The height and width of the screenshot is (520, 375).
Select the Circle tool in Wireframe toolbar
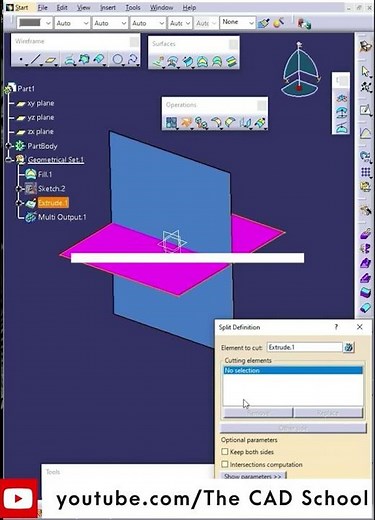(x=117, y=60)
